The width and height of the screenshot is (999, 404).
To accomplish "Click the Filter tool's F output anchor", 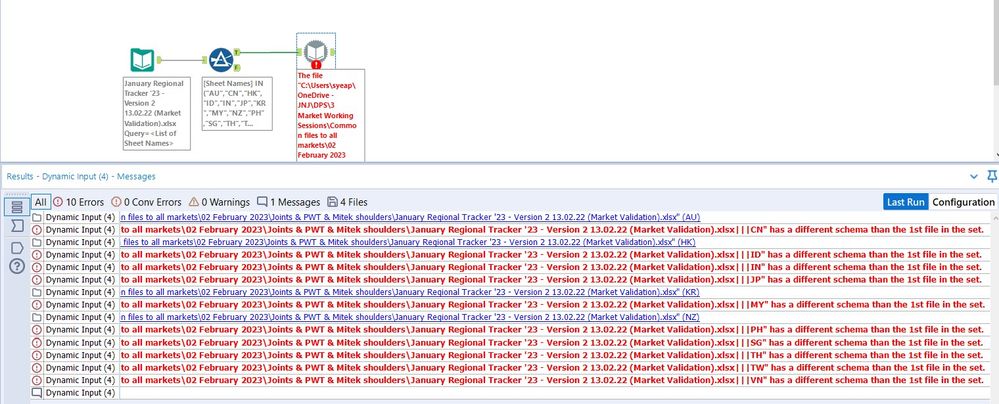I will tap(237, 68).
